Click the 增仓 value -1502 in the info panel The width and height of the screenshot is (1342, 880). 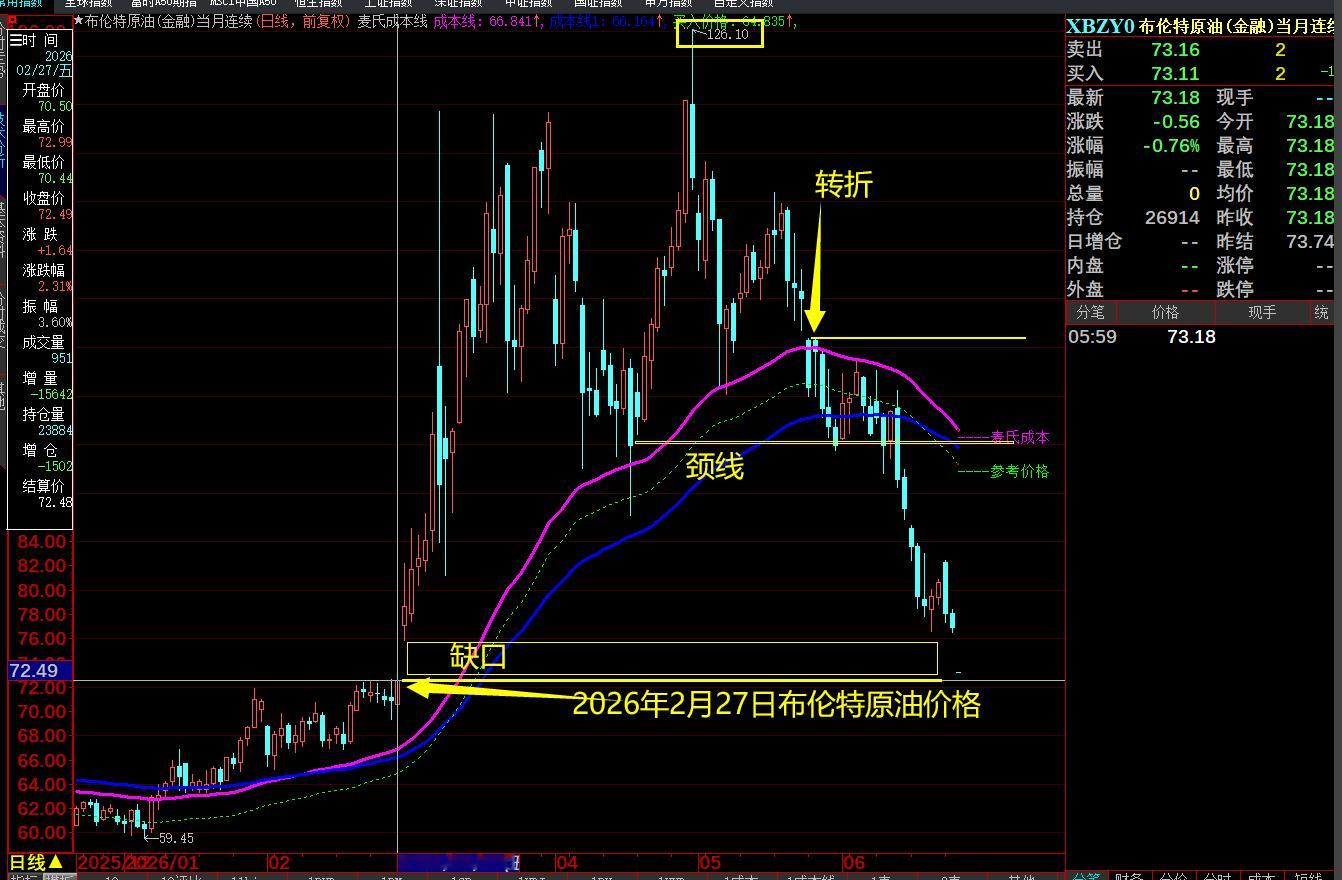click(55, 466)
